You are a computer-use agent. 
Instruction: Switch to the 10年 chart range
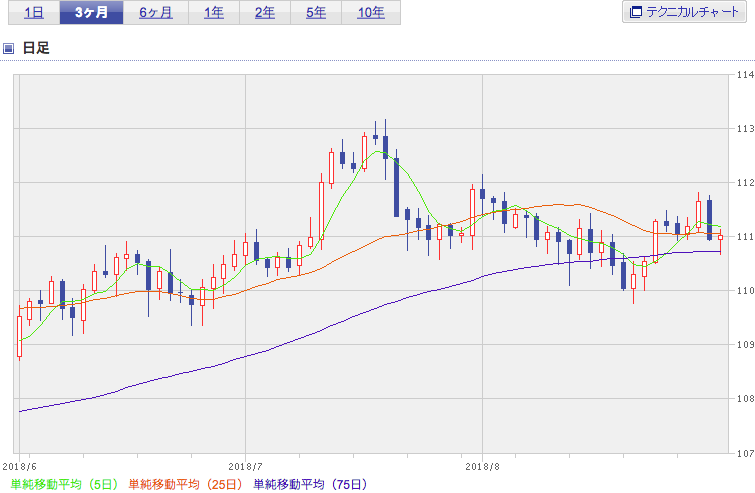click(371, 13)
